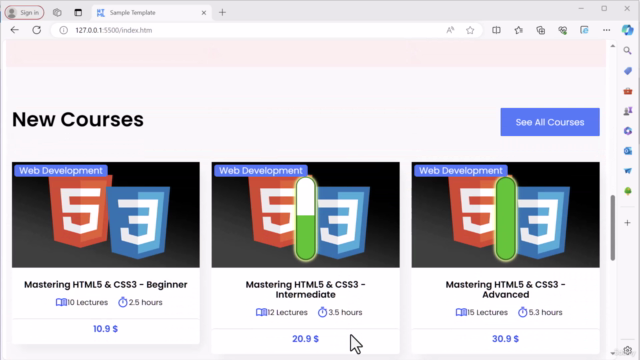Maximize the browser window
The image size is (640, 360).
coord(604,9)
